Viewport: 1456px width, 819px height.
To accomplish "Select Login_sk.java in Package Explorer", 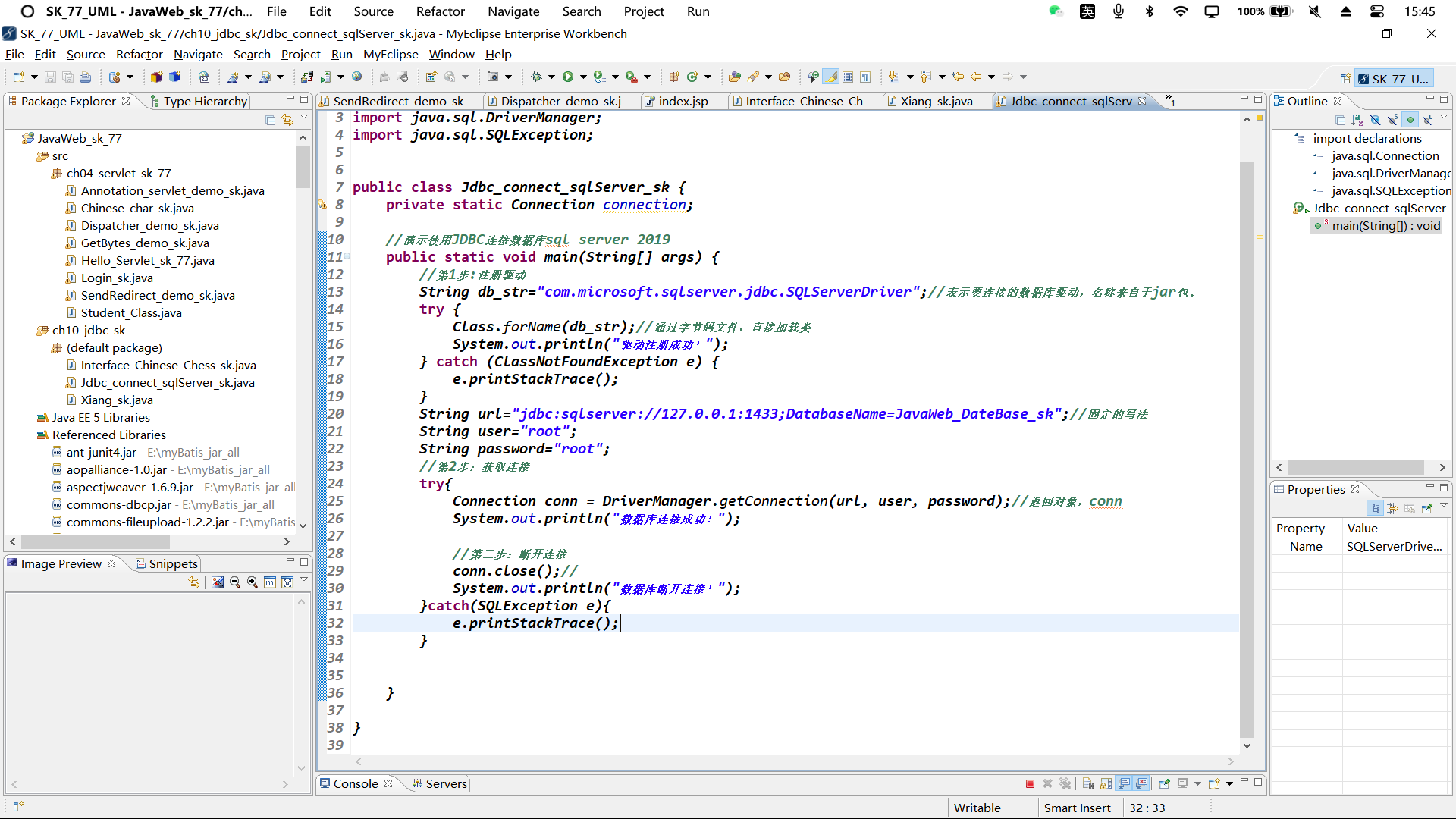I will (x=117, y=278).
